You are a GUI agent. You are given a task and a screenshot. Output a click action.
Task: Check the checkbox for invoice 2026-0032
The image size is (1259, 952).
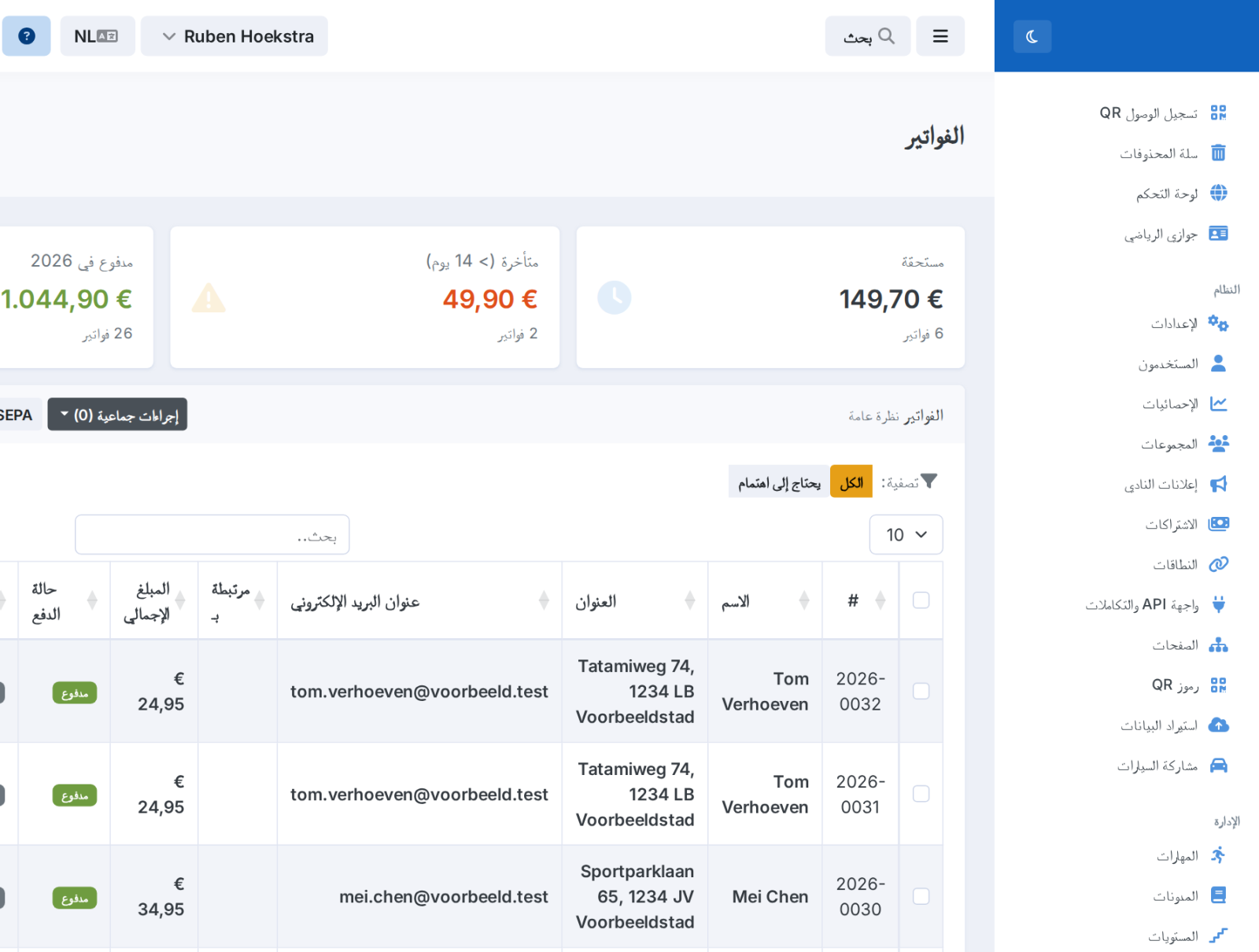pos(921,691)
